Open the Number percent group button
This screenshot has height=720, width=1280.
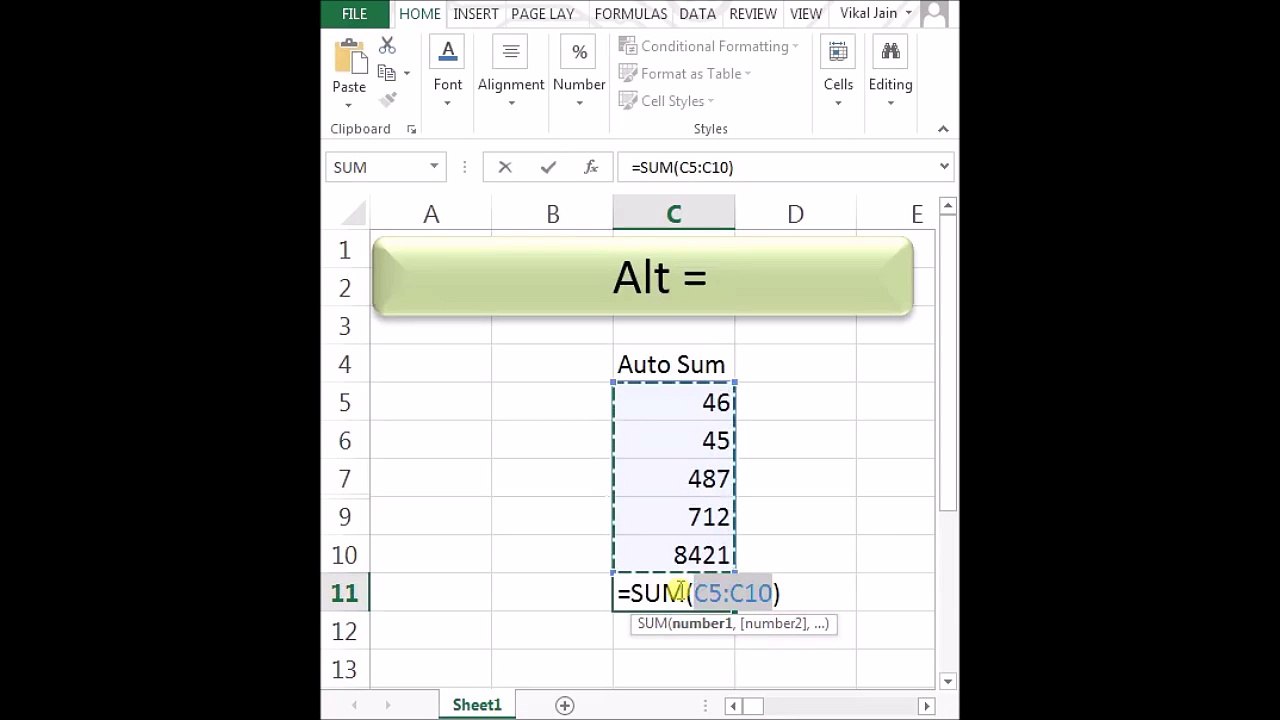(579, 73)
